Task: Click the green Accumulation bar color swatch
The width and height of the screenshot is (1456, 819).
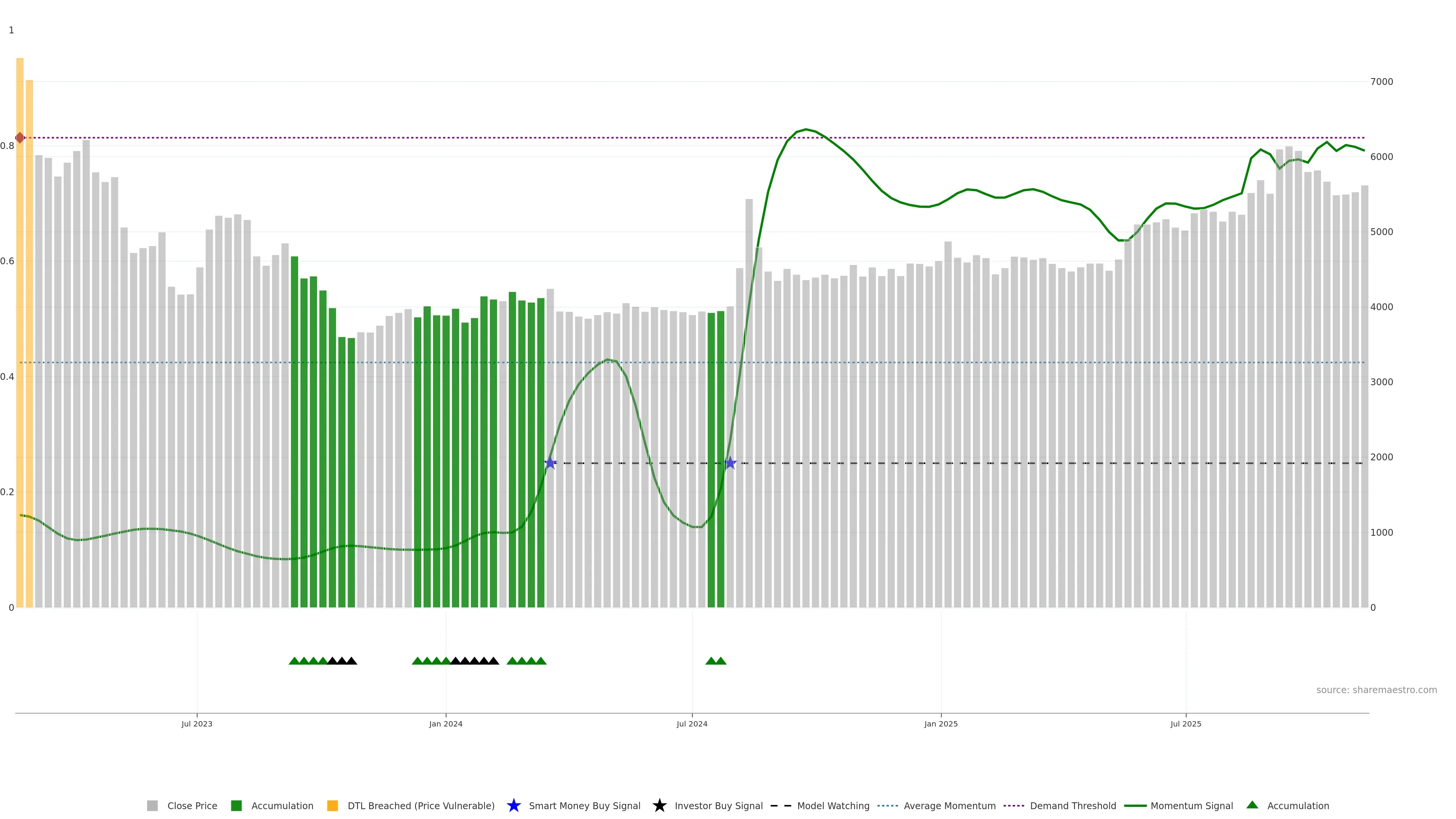Action: point(236,806)
